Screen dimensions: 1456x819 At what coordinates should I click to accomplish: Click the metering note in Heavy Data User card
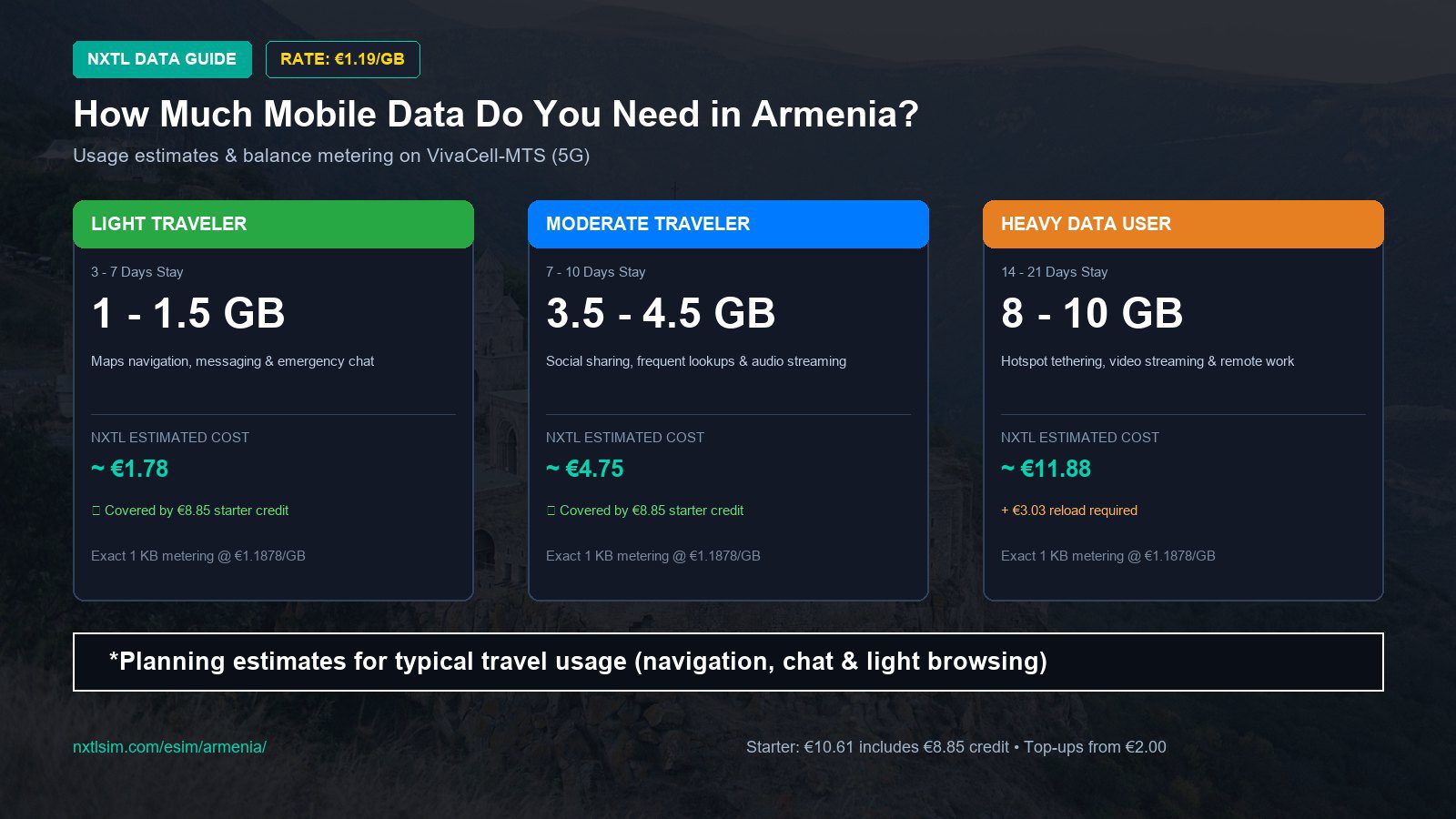point(1108,556)
